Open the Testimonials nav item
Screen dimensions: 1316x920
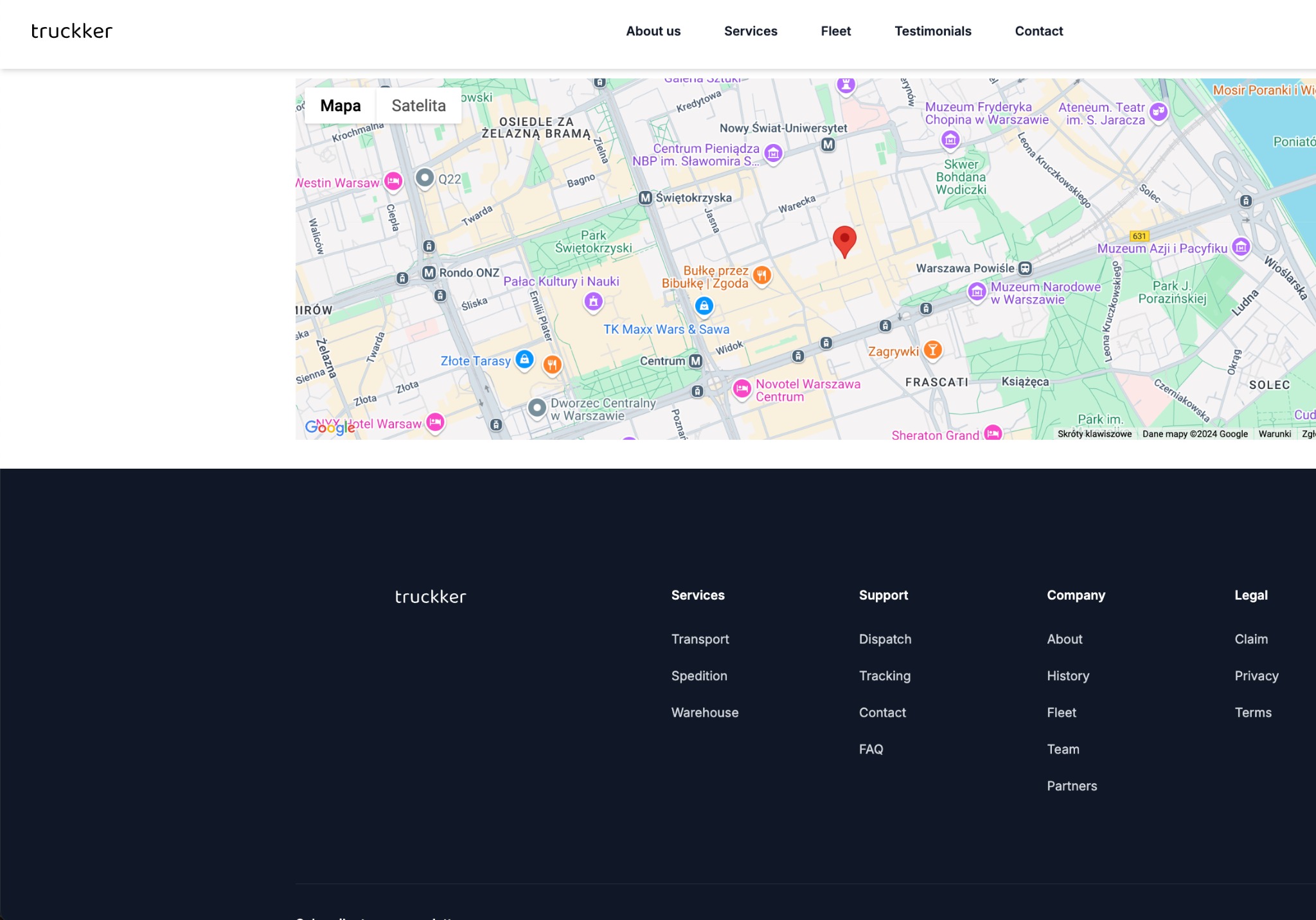click(932, 31)
